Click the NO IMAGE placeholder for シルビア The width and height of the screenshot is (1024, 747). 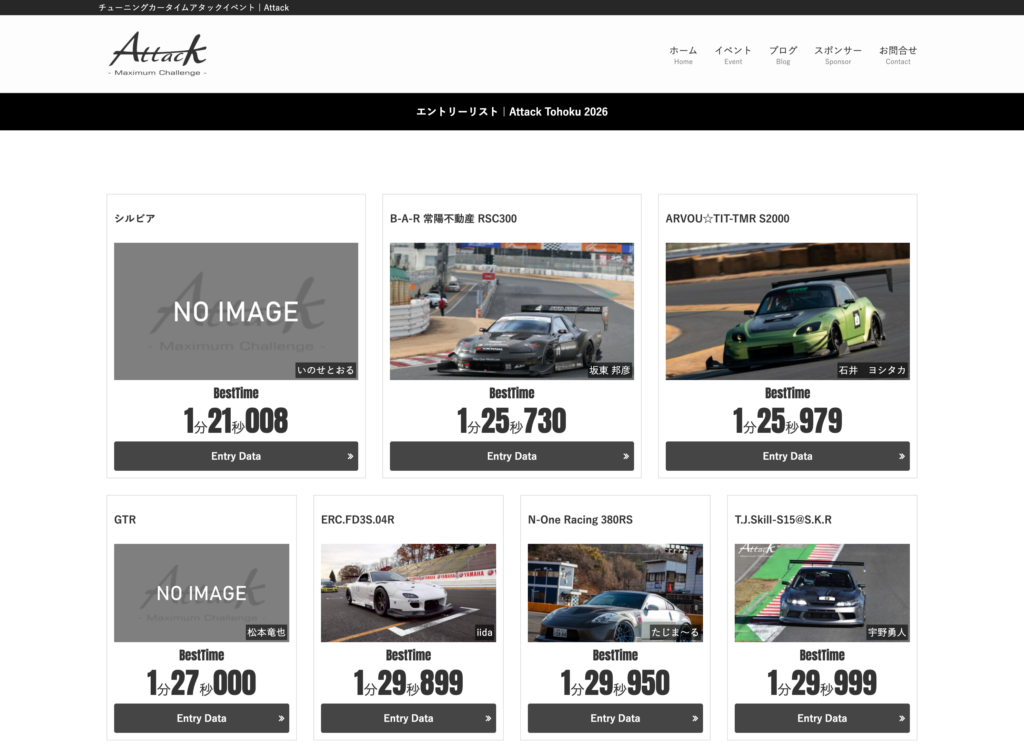pyautogui.click(x=236, y=311)
